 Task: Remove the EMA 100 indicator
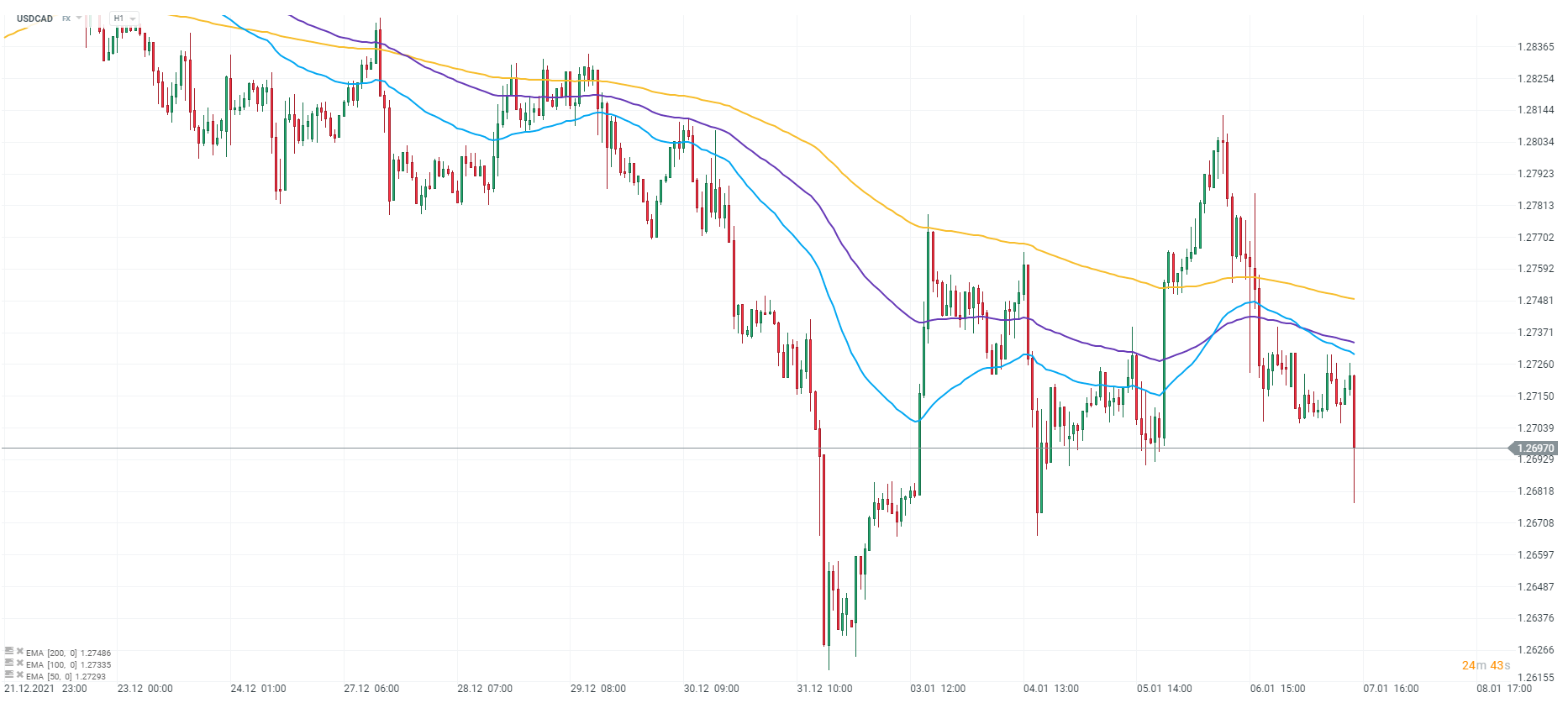tap(20, 663)
